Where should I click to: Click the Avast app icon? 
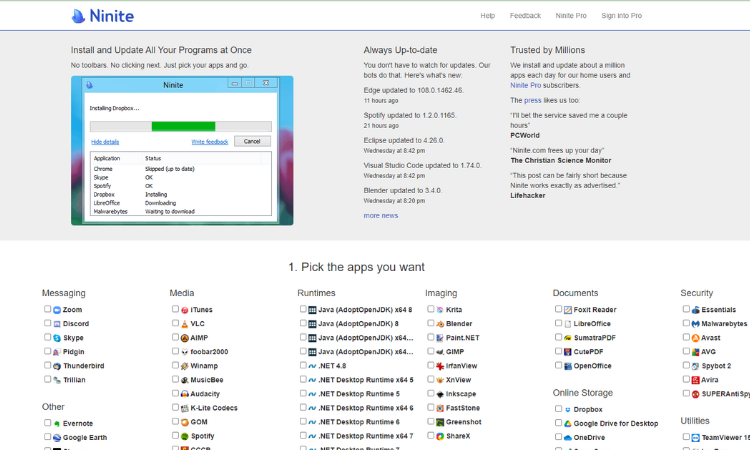[x=695, y=338]
